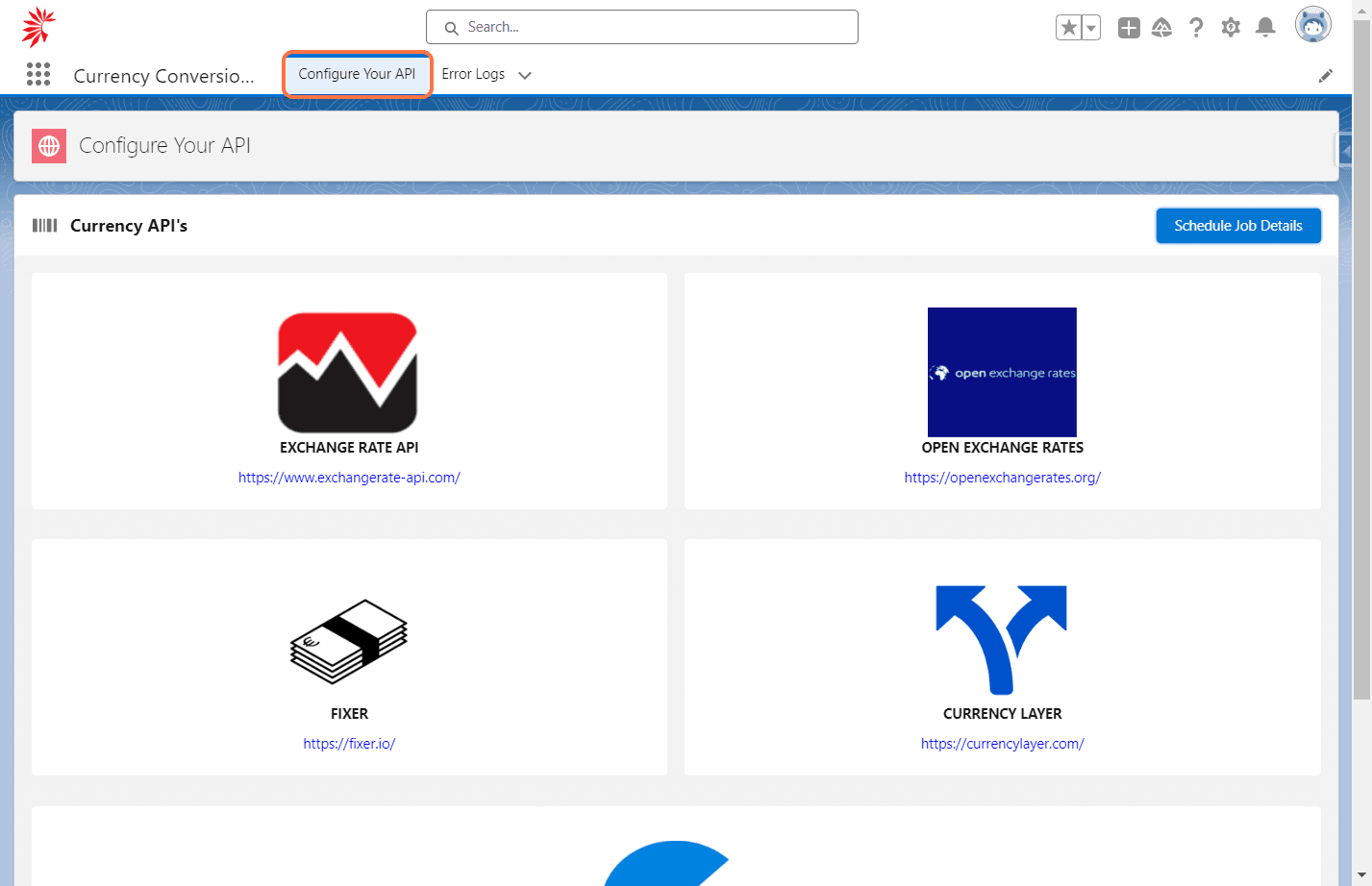Select the Configure Your API tab
The width and height of the screenshot is (1372, 886).
(x=357, y=74)
